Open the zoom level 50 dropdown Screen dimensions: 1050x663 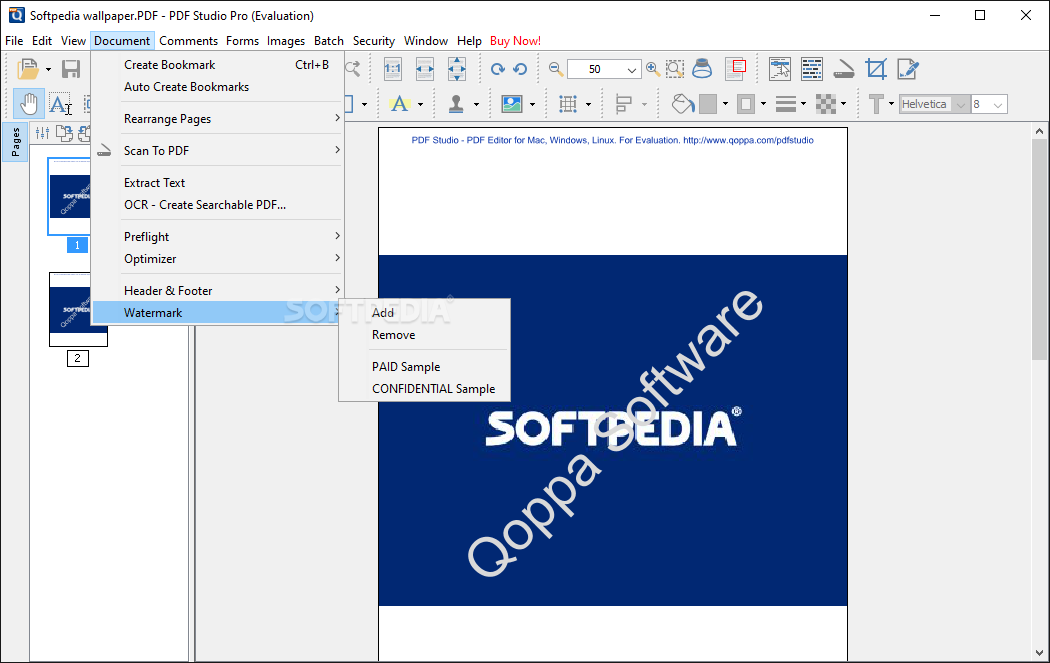click(631, 69)
